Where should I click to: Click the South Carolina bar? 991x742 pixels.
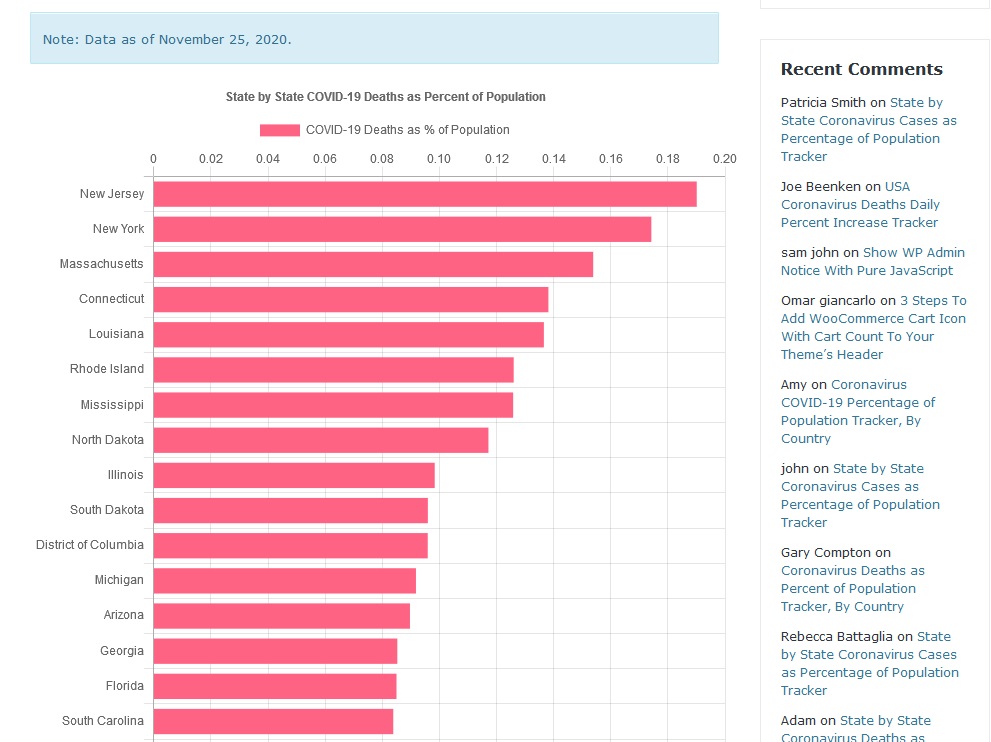(274, 722)
